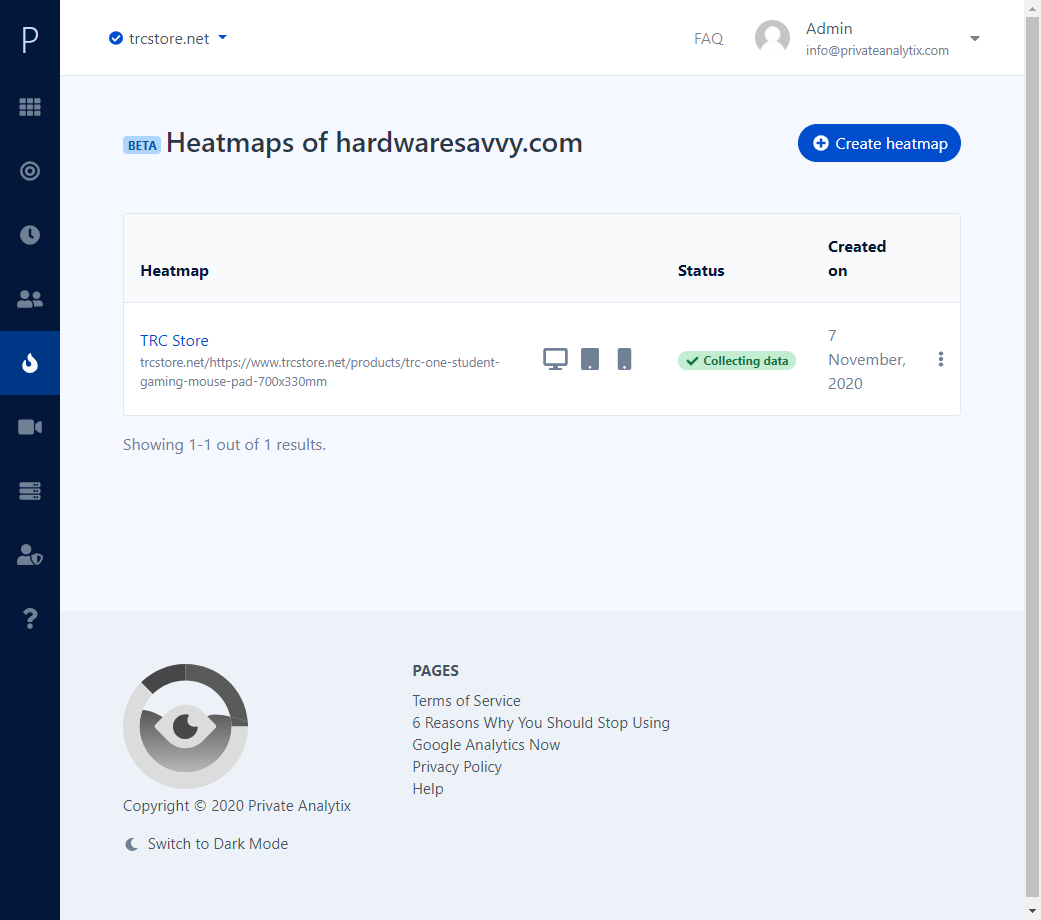1041x920 pixels.
Task: Open the dashboard grid icon in sidebar
Action: point(30,107)
